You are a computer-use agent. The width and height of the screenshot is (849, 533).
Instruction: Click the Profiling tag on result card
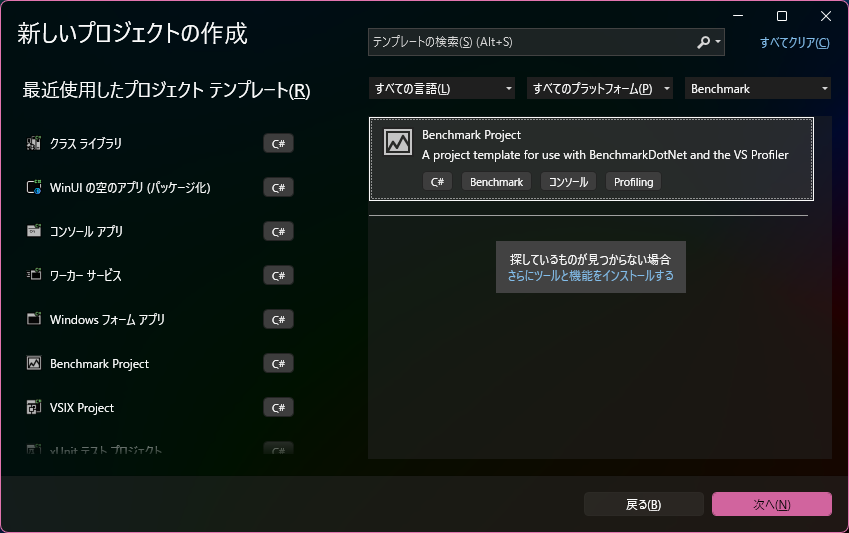click(x=634, y=181)
